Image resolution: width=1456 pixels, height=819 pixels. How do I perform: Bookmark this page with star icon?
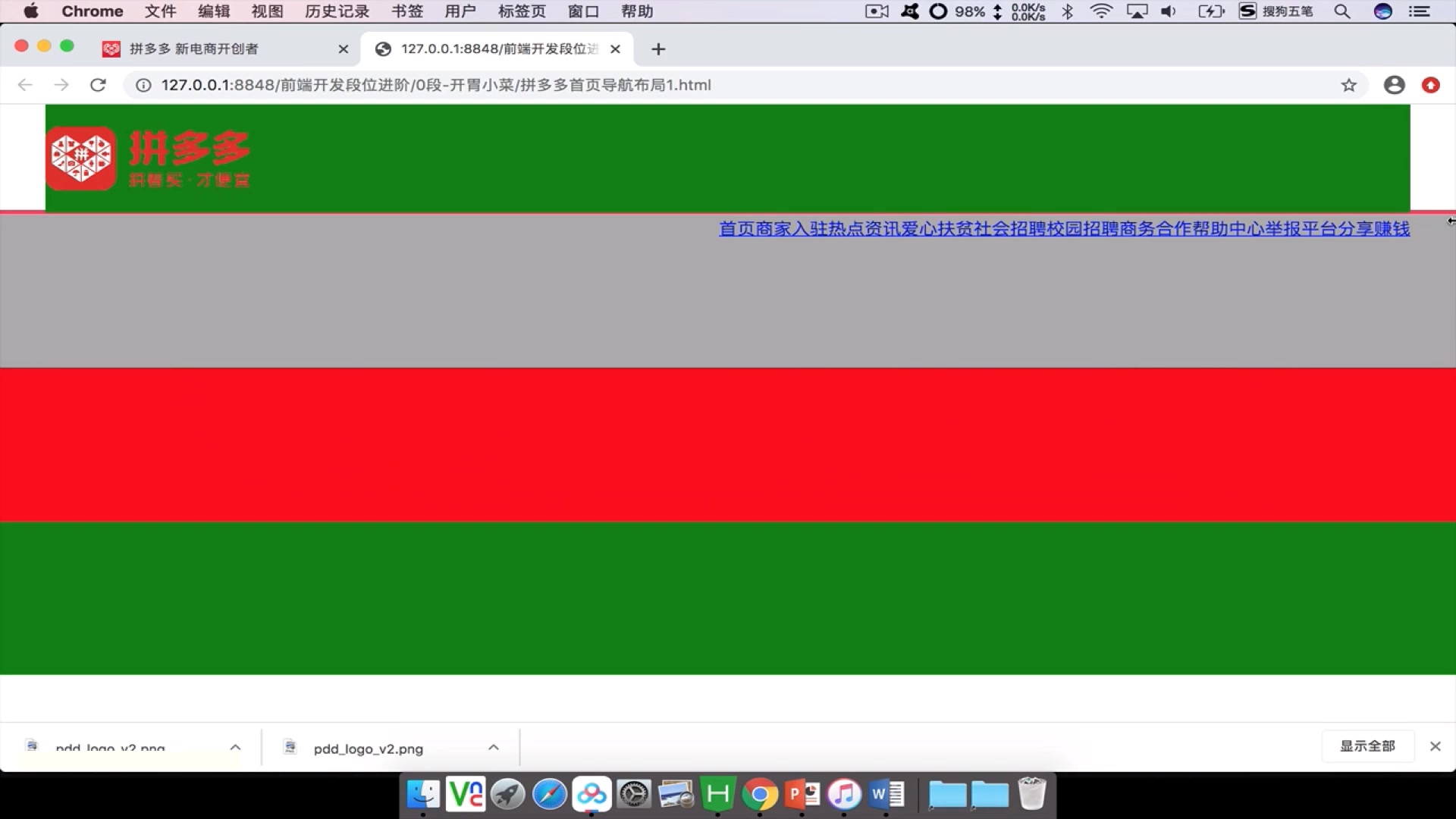click(1348, 85)
